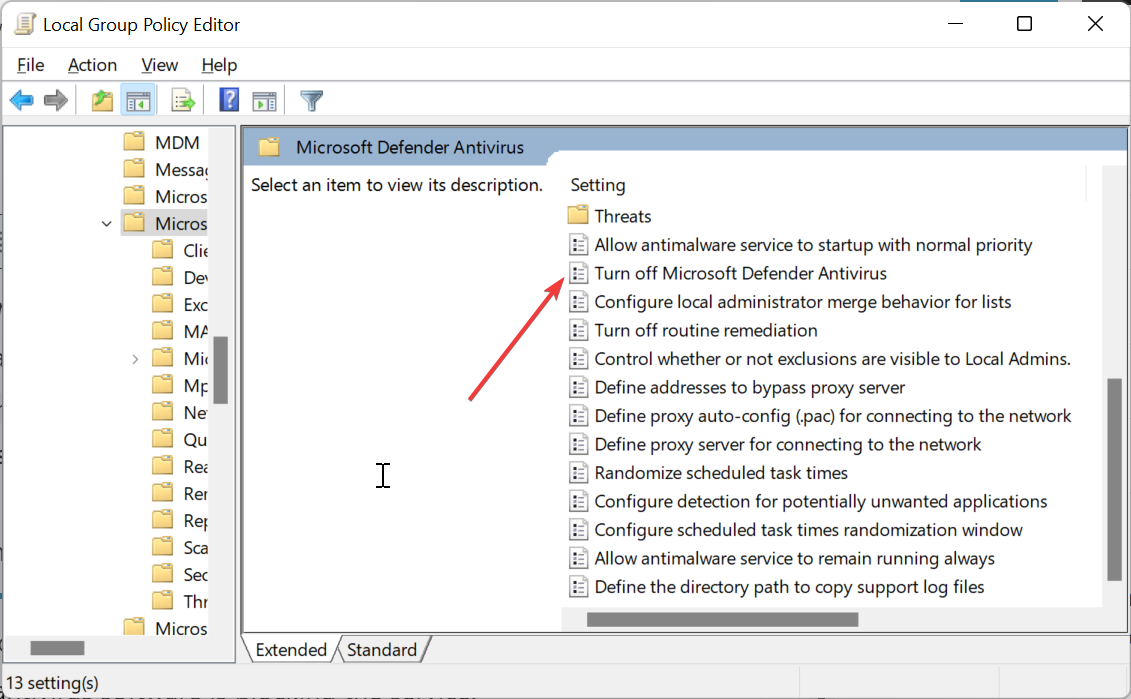1131x699 pixels.
Task: Click policy icon beside Turn off routine remediation
Action: click(x=578, y=330)
